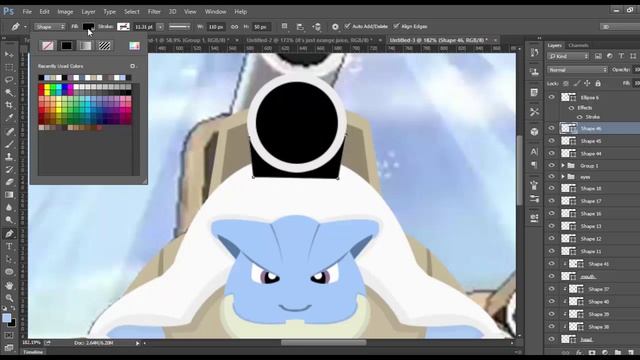Open the Normal blend mode dropdown
This screenshot has width=640, height=360.
point(578,70)
